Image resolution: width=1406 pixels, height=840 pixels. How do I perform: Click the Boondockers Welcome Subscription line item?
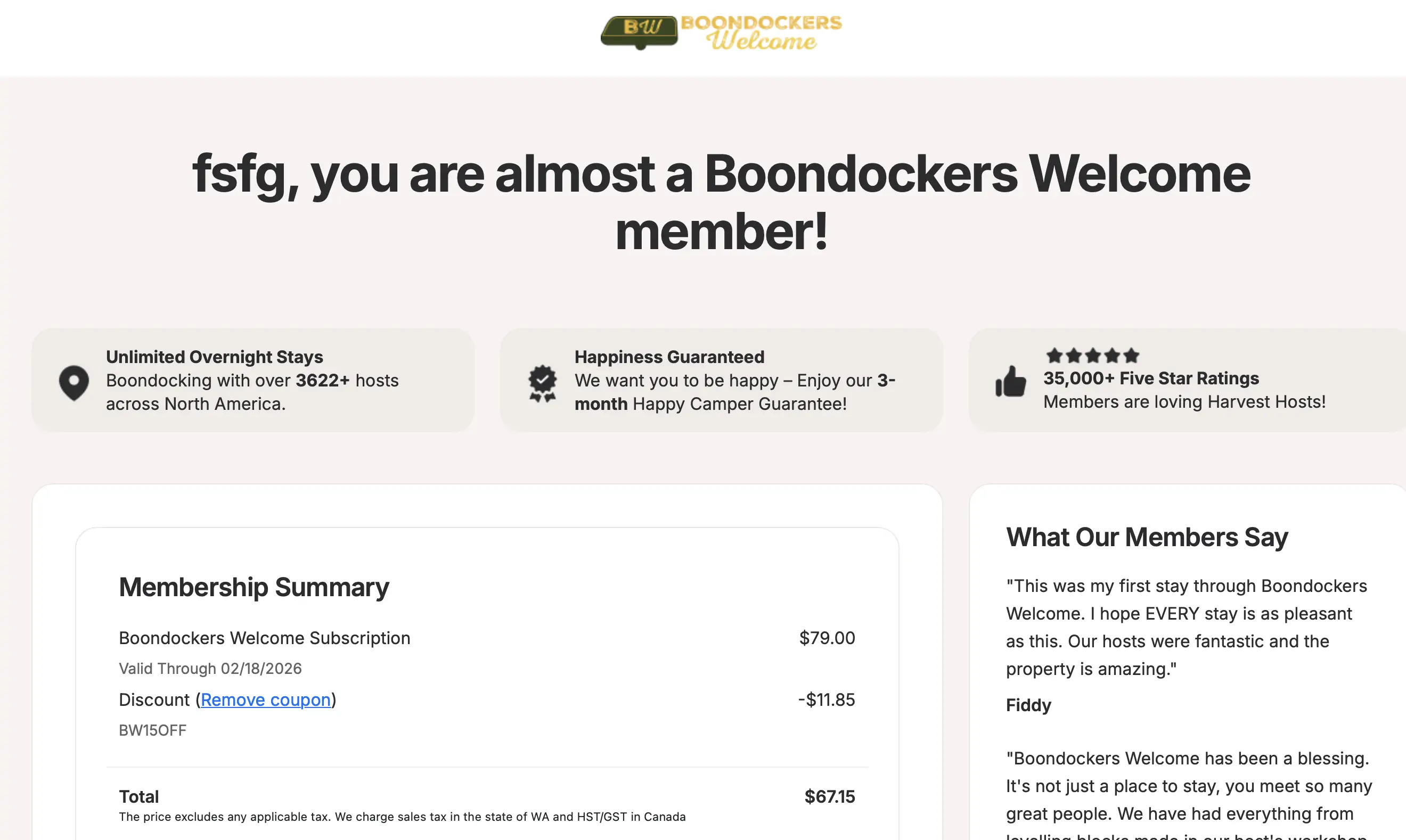point(265,638)
